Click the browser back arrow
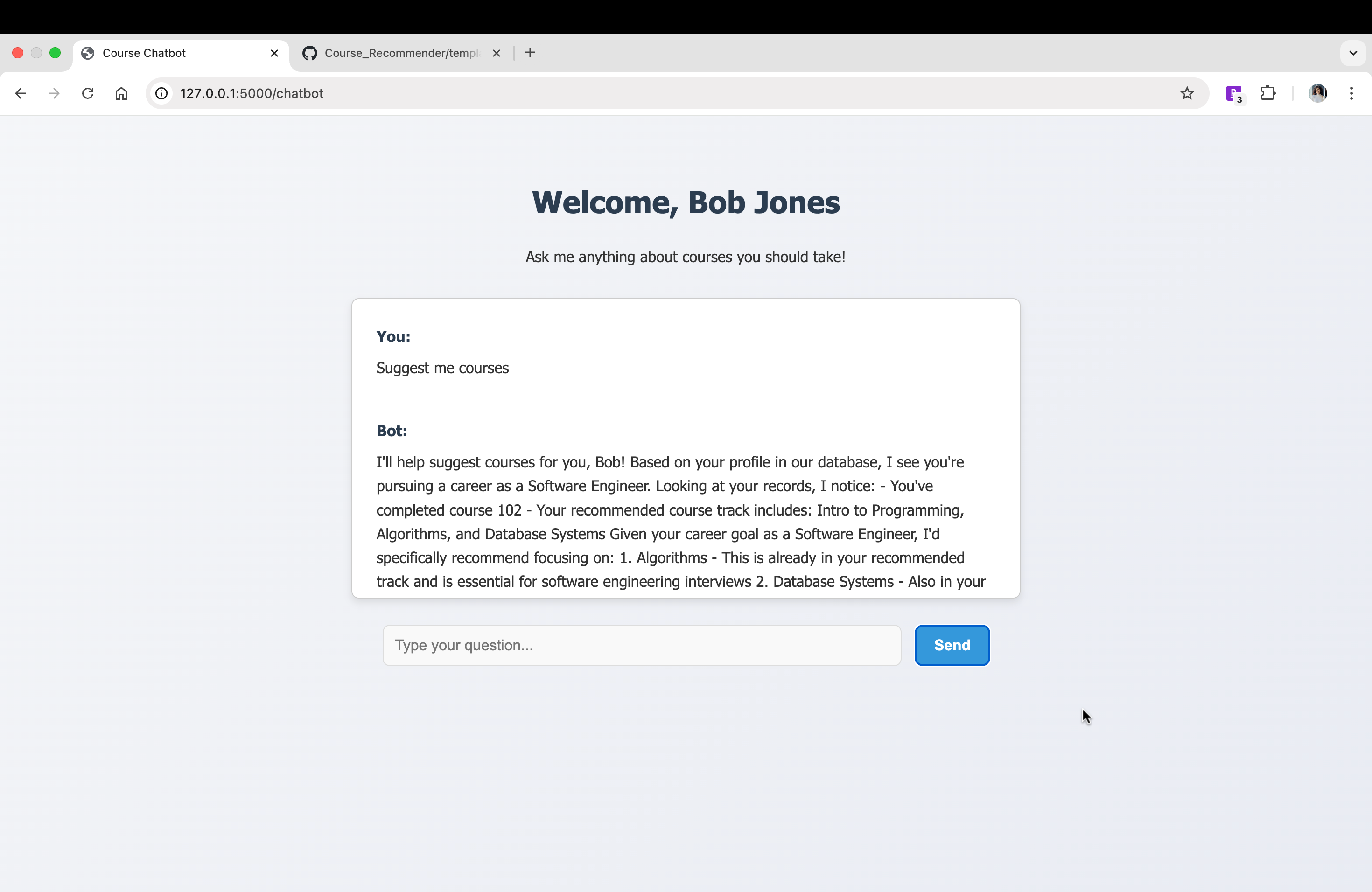Screen dimensions: 1372x892 pyautogui.click(x=21, y=93)
